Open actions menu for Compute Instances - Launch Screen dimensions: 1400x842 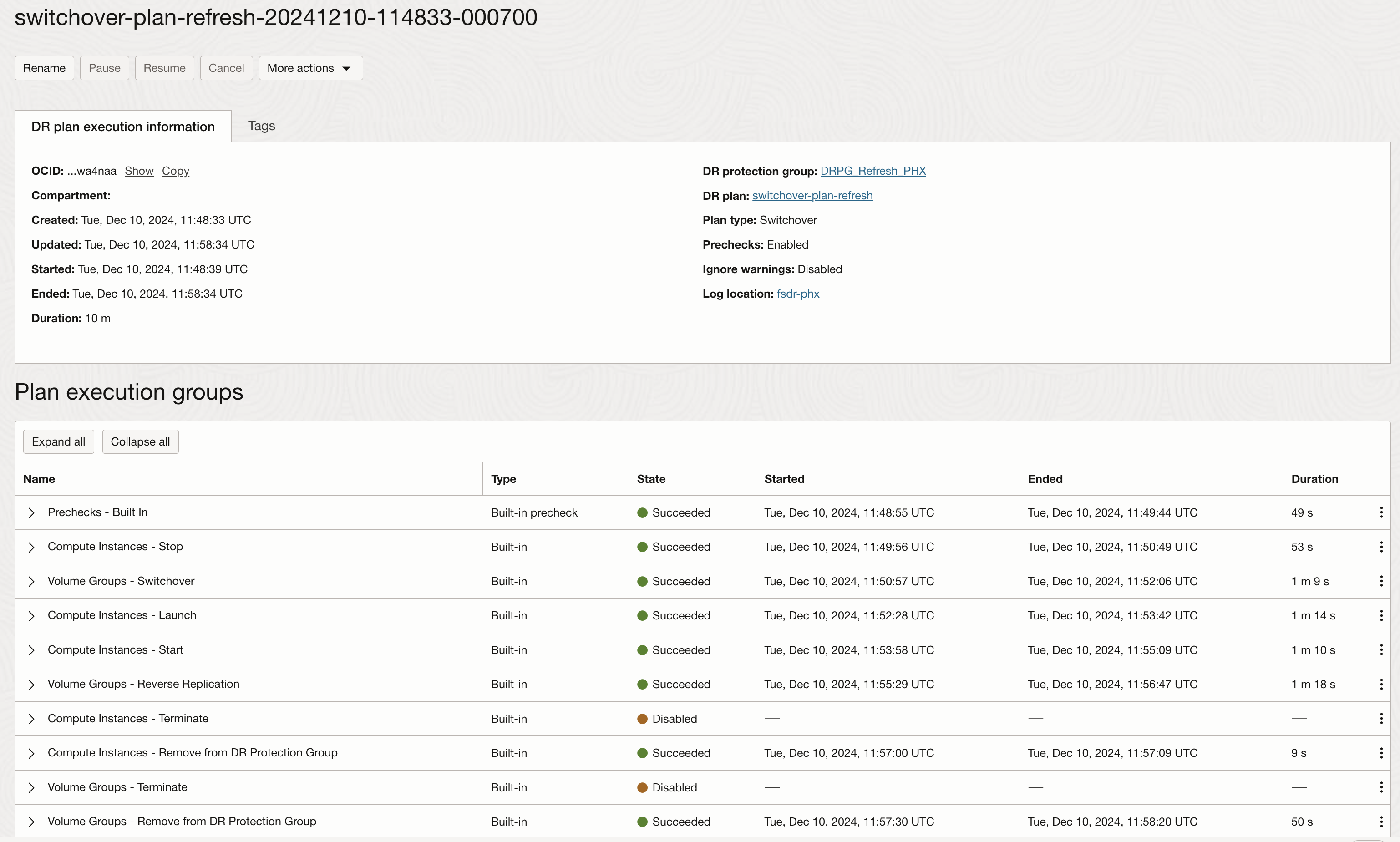pos(1381,616)
